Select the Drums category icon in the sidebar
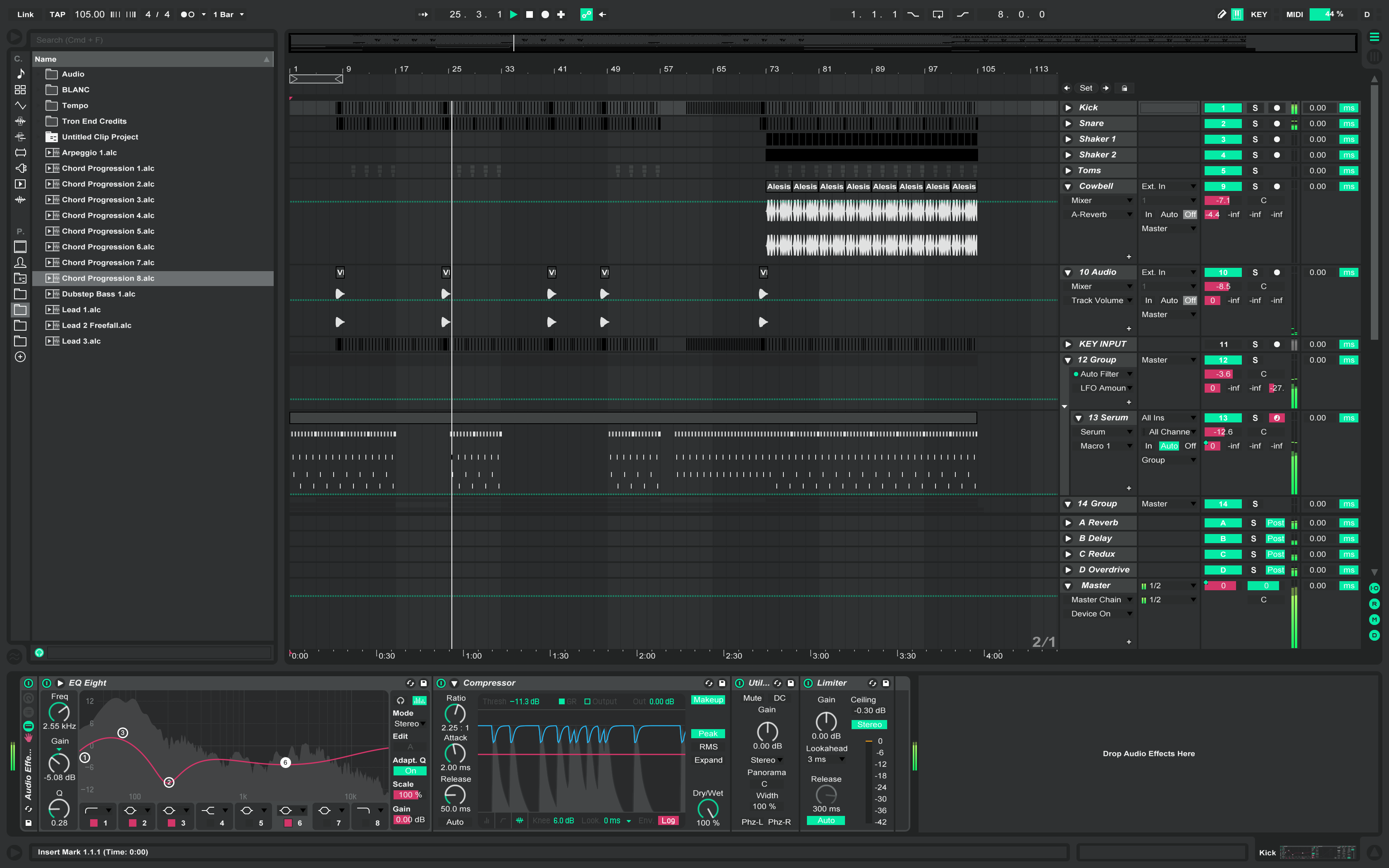This screenshot has width=1389, height=868. 20,90
